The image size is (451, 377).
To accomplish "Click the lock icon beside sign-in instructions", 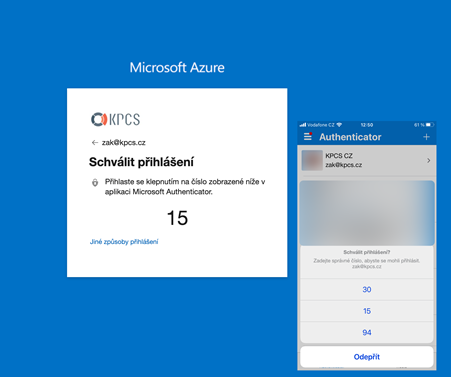I will tap(95, 182).
